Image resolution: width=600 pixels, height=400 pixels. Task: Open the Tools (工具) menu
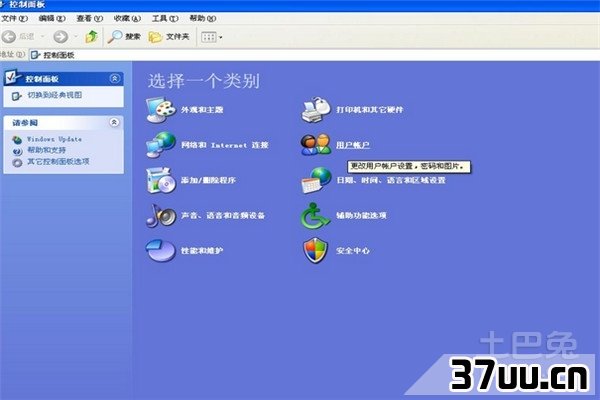pos(165,18)
